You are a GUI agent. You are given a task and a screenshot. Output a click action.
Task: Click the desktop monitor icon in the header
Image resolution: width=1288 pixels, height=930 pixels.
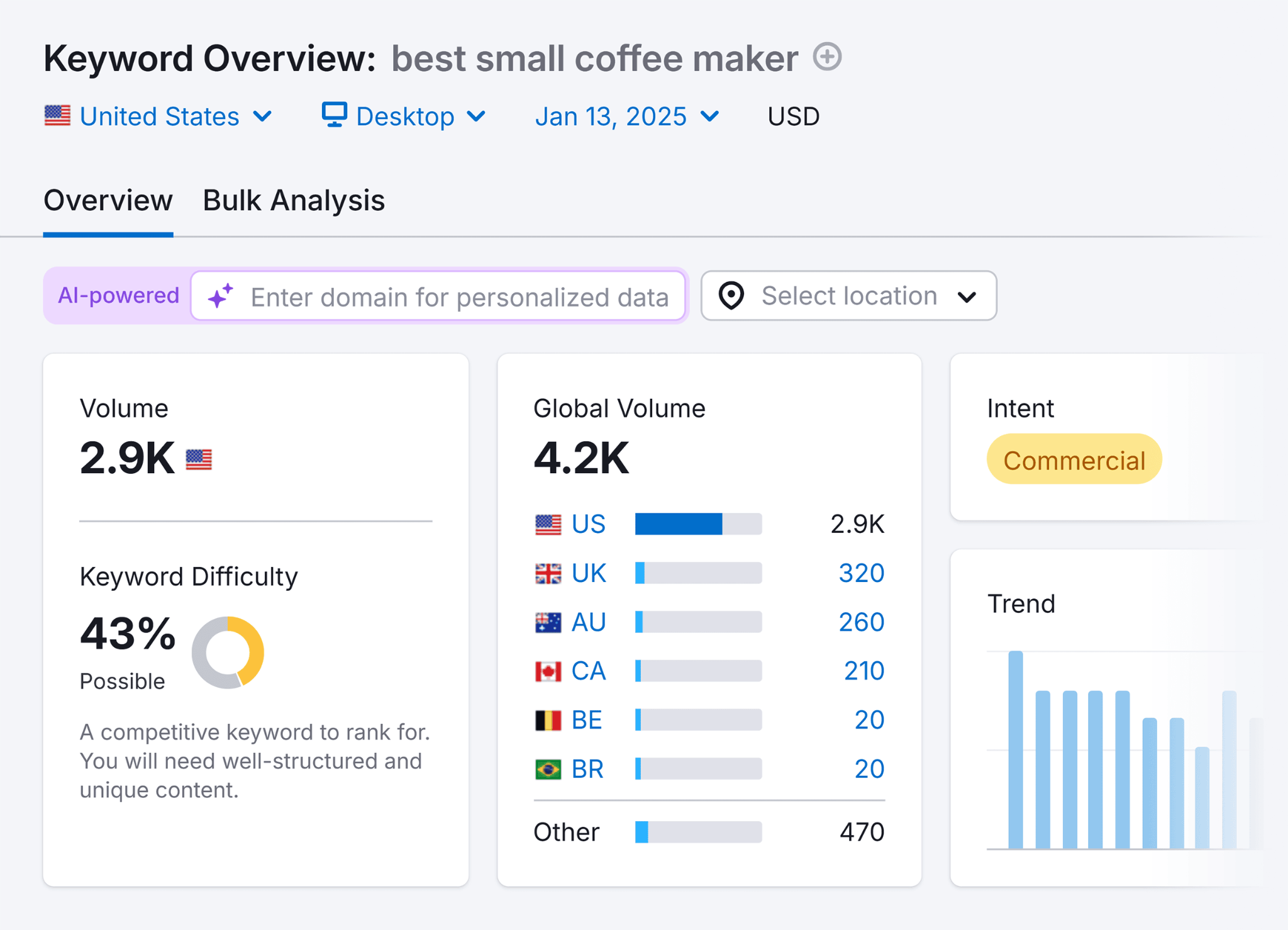click(334, 115)
